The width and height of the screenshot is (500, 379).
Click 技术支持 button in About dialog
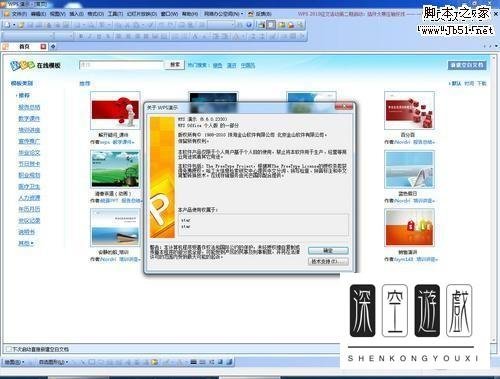(x=328, y=261)
